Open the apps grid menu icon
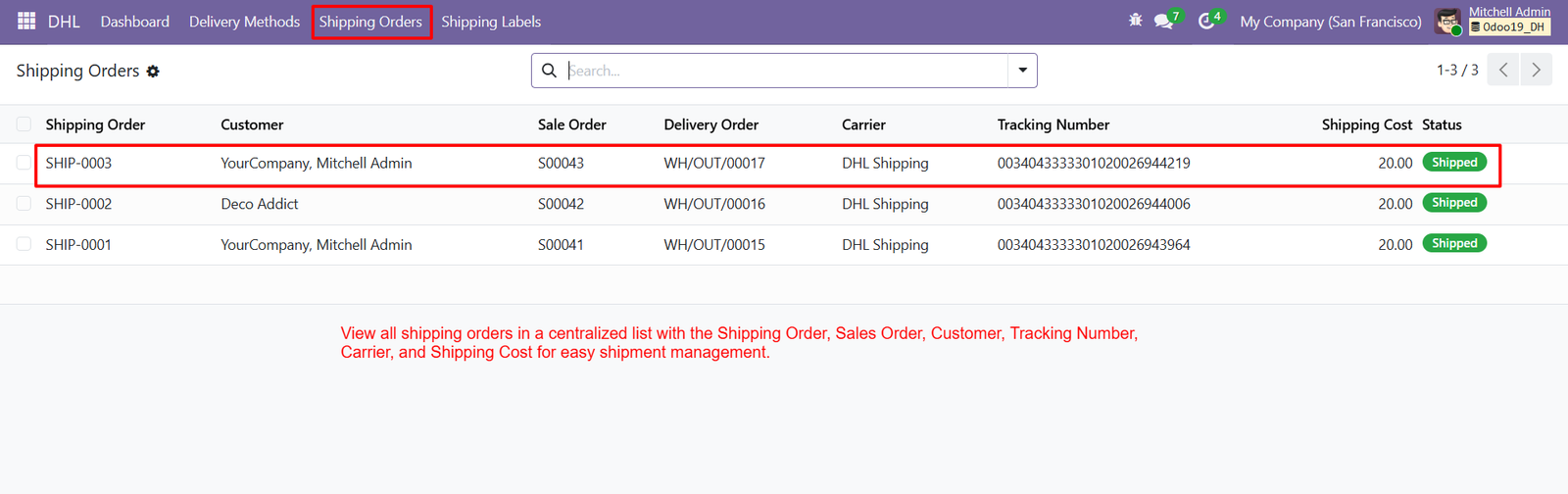The image size is (1568, 494). (x=26, y=21)
